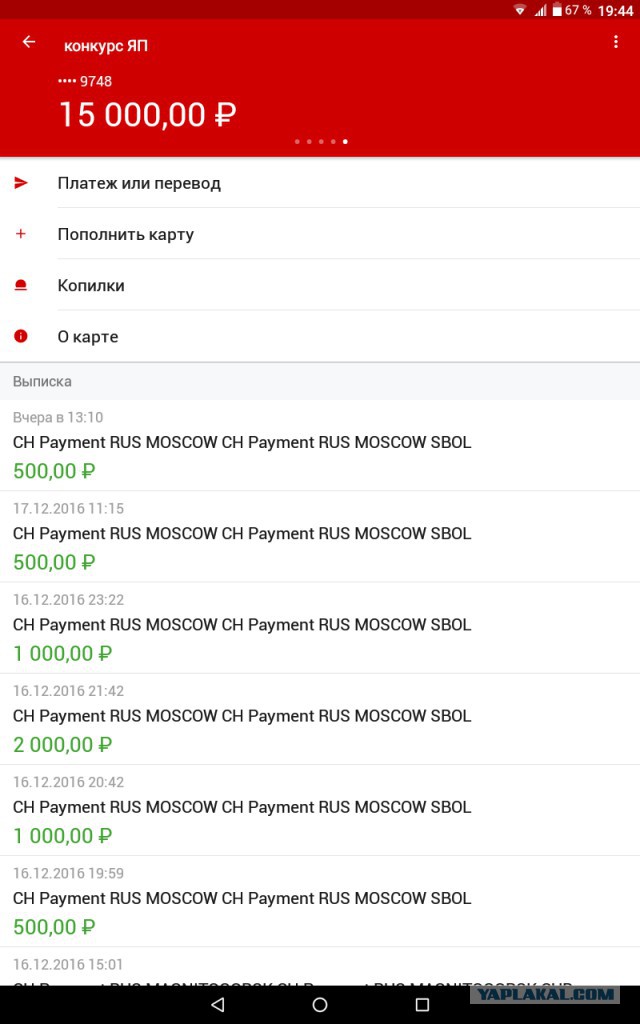The image size is (640, 1024).
Task: Open О карте details
Action: pos(320,336)
